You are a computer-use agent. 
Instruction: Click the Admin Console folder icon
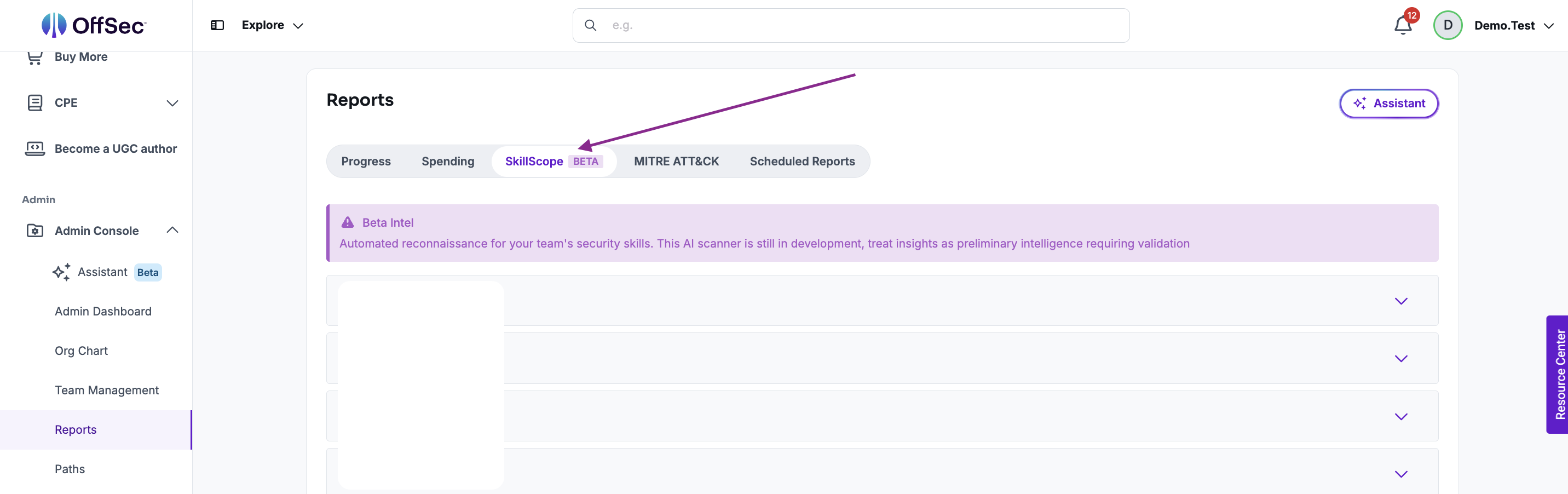click(x=34, y=231)
